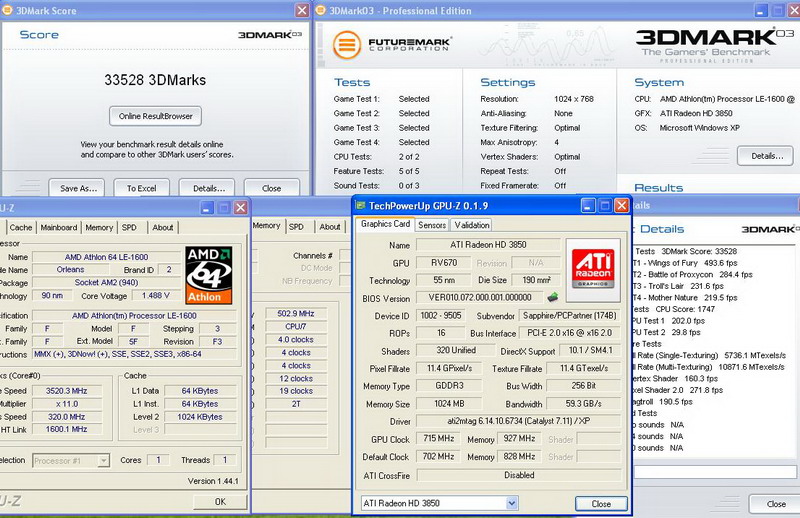The width and height of the screenshot is (800, 518).
Task: Click the ATI Radeon logo in GPU-Z
Action: [593, 269]
